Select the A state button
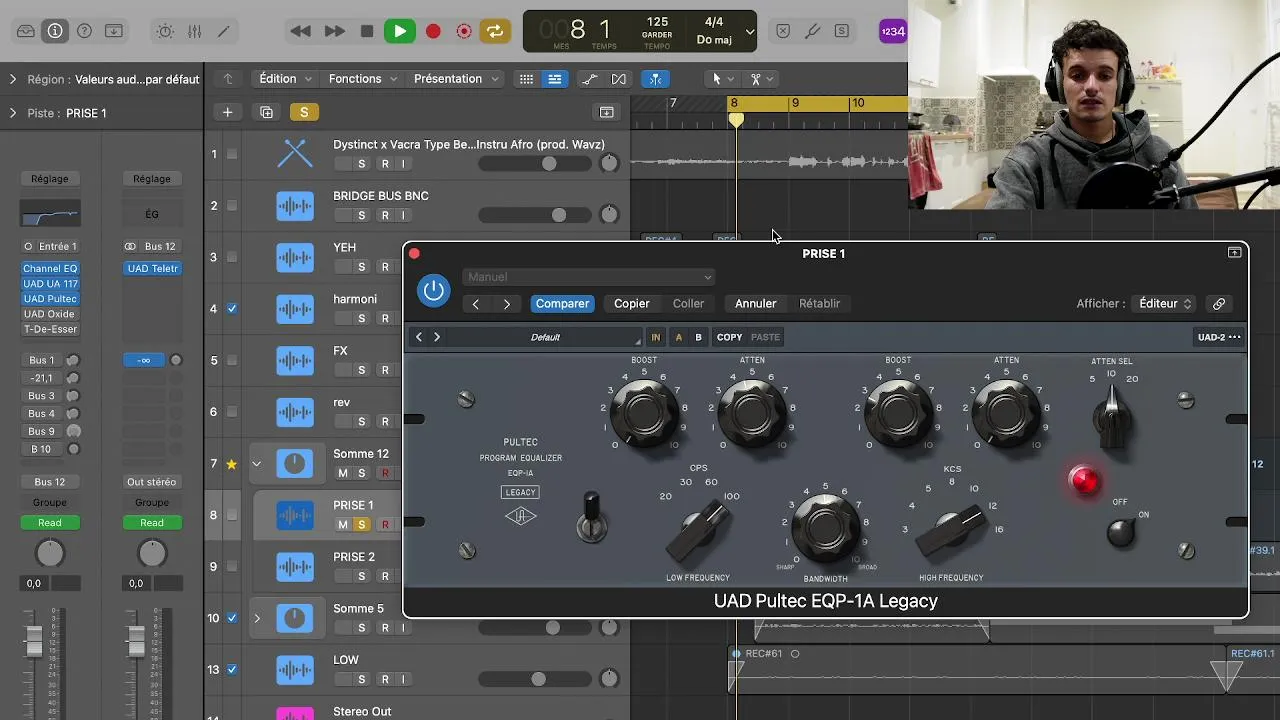 click(678, 337)
